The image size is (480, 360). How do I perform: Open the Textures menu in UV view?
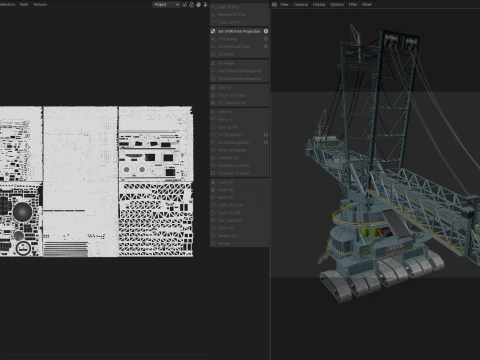point(40,5)
